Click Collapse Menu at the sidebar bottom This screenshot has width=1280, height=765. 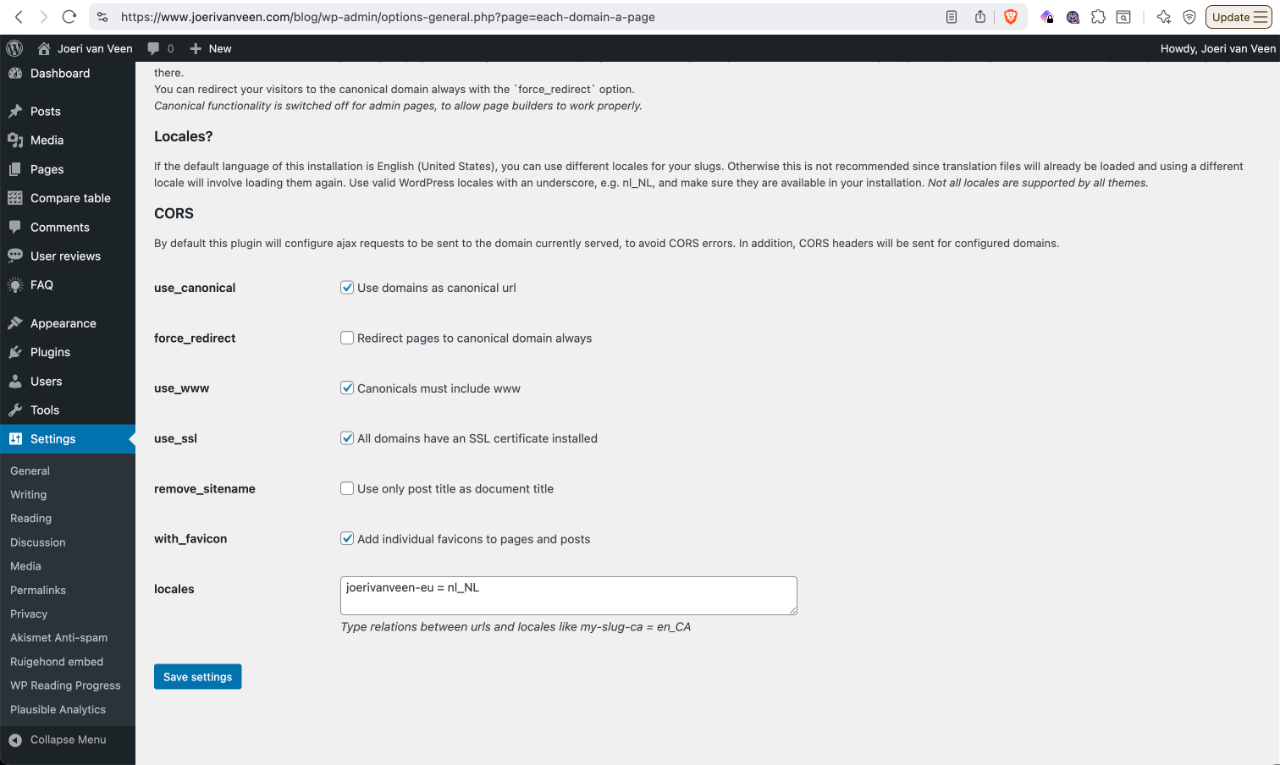(x=60, y=740)
